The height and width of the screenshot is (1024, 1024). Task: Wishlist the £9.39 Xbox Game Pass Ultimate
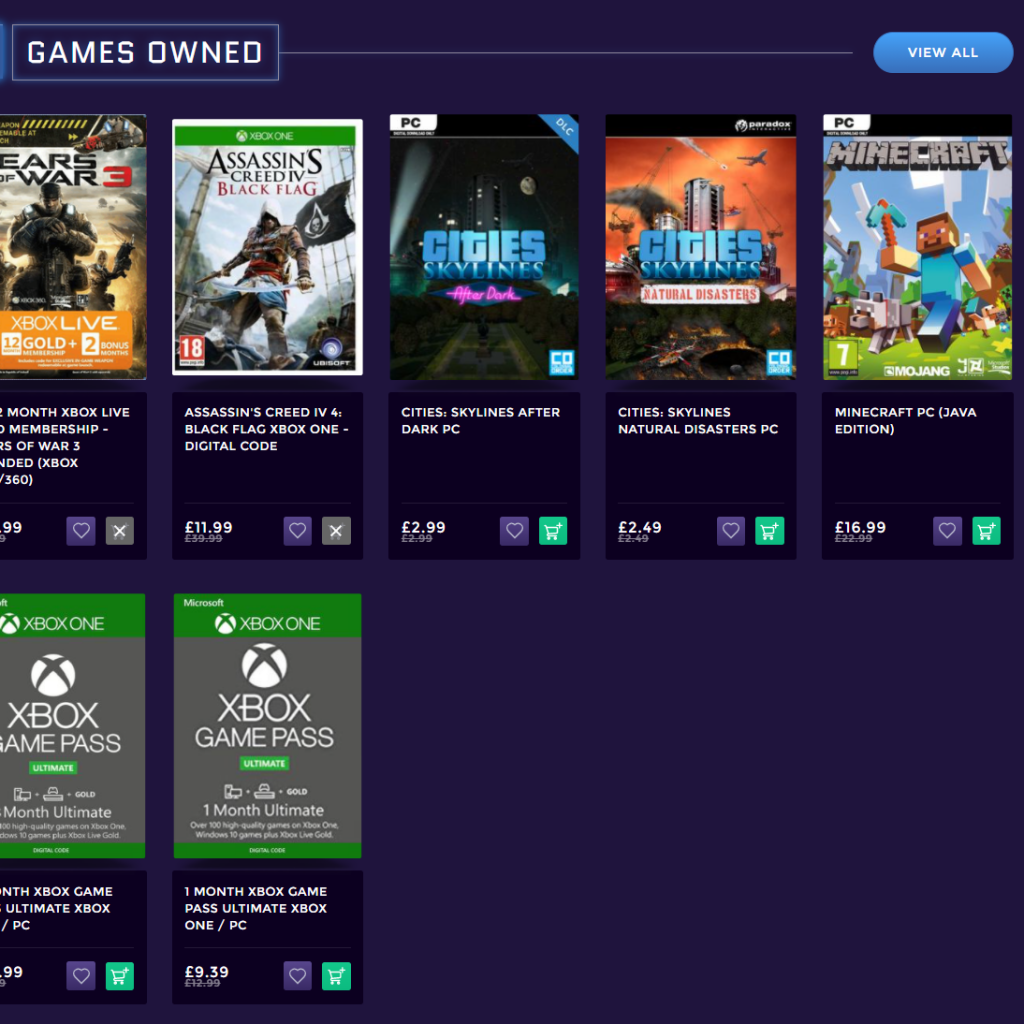click(297, 976)
